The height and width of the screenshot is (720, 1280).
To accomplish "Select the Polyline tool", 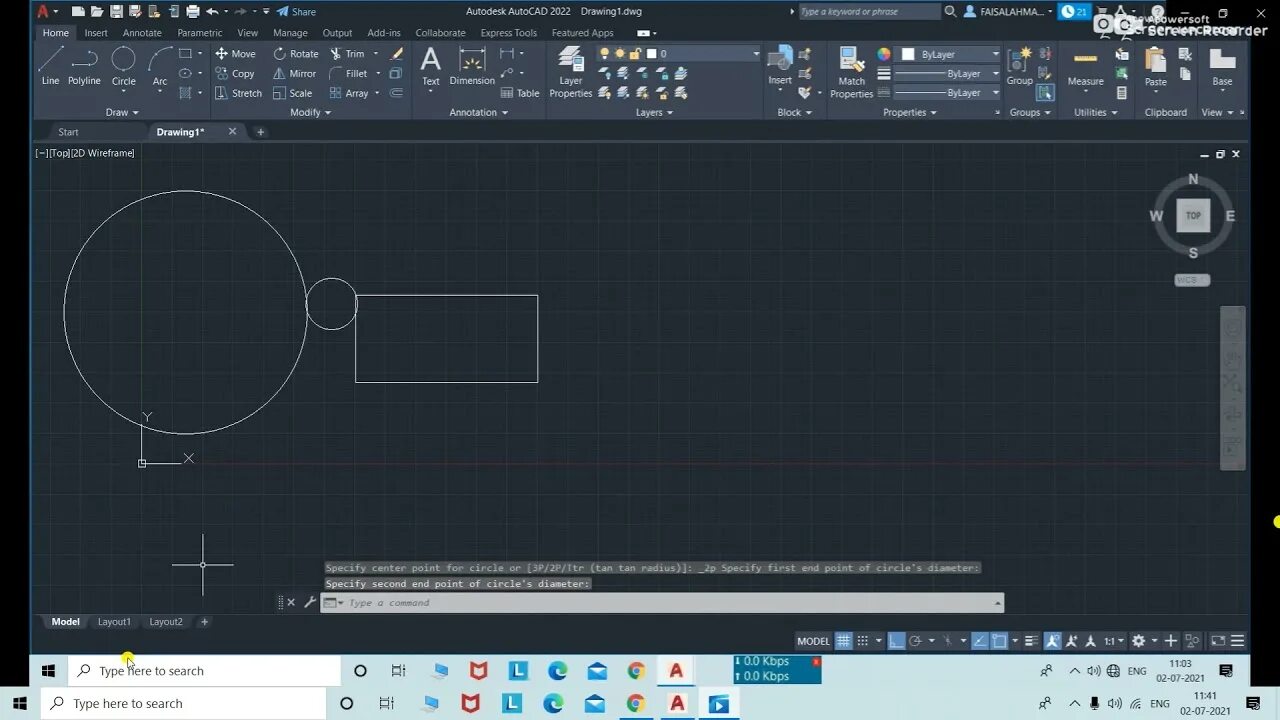I will coord(84,66).
